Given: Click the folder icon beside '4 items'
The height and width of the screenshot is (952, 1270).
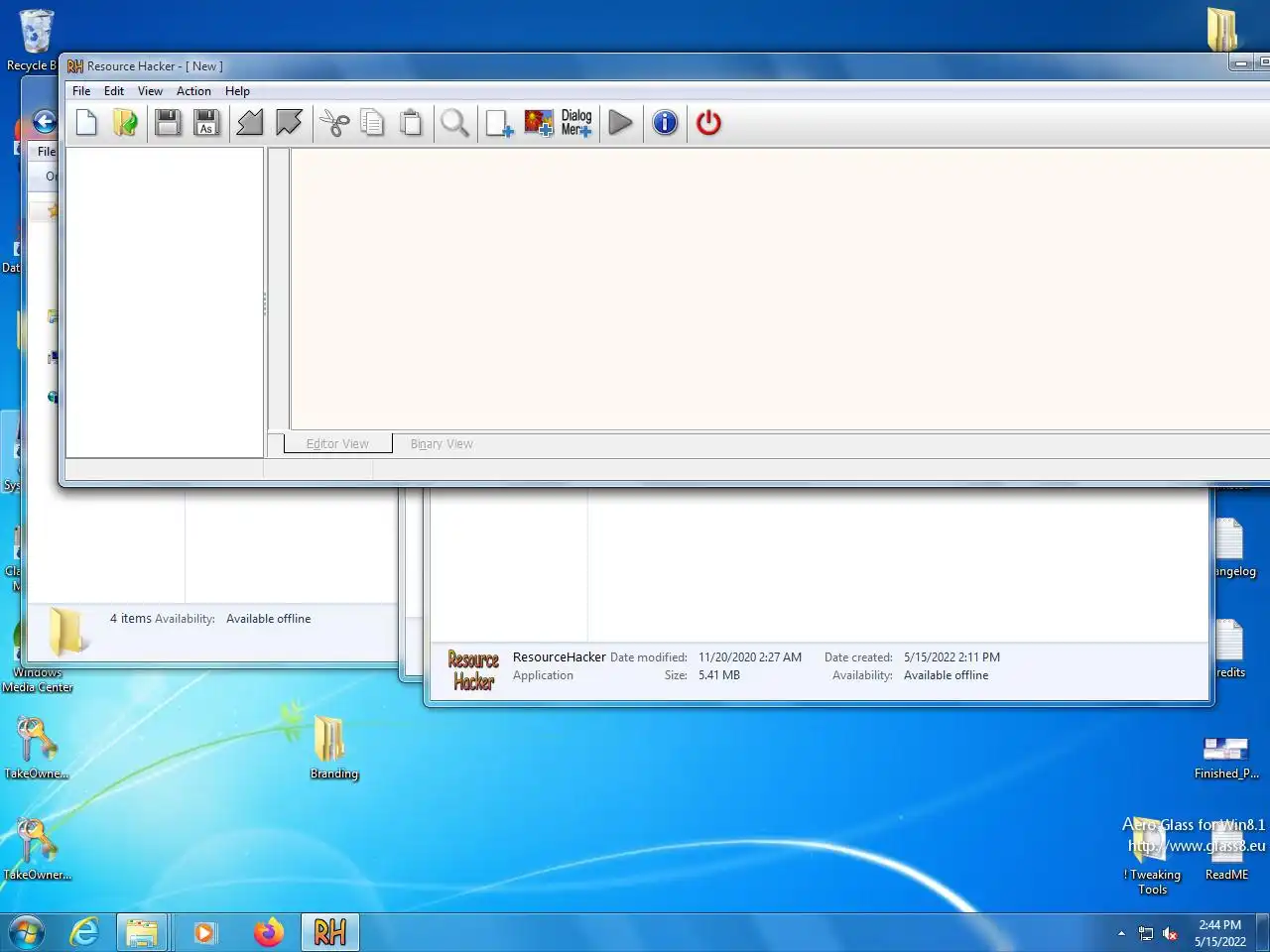Looking at the screenshot, I should tap(67, 631).
